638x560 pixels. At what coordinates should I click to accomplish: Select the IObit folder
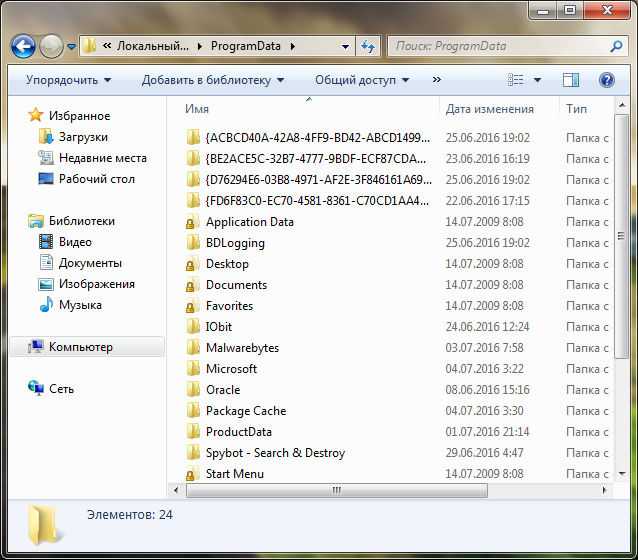(x=219, y=327)
